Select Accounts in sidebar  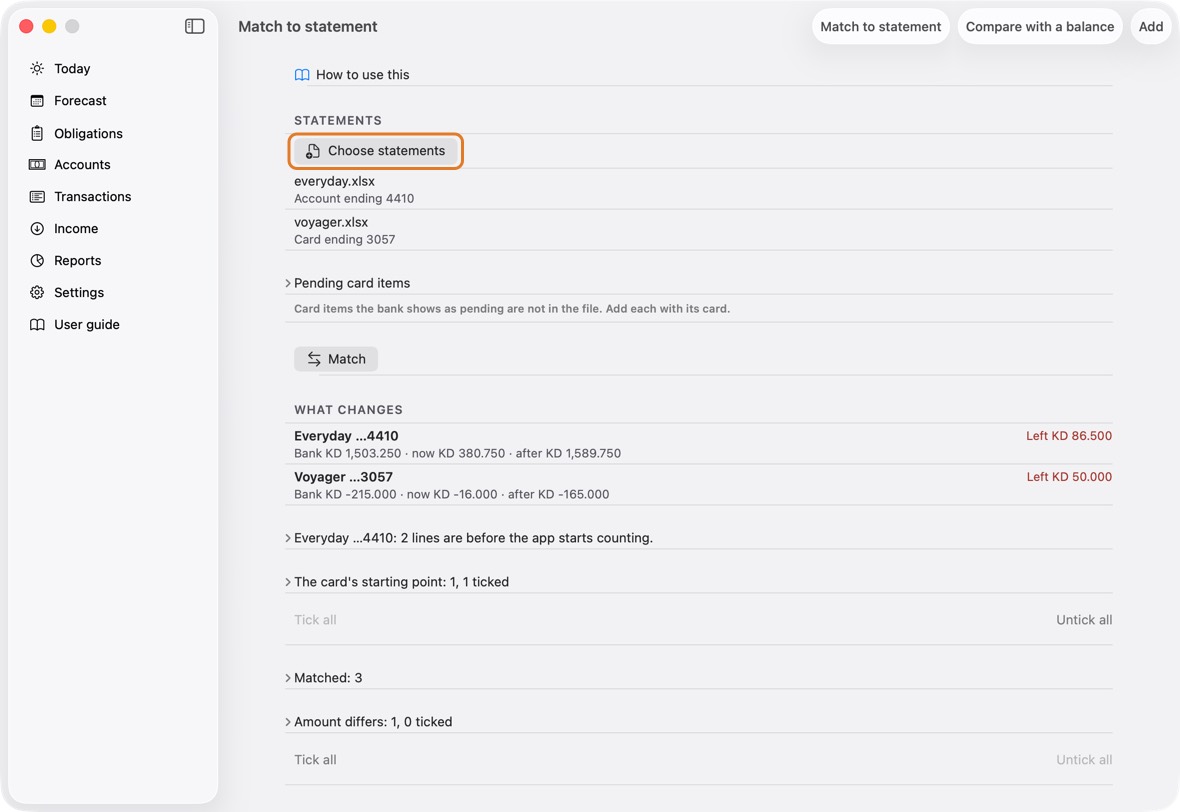coord(82,165)
